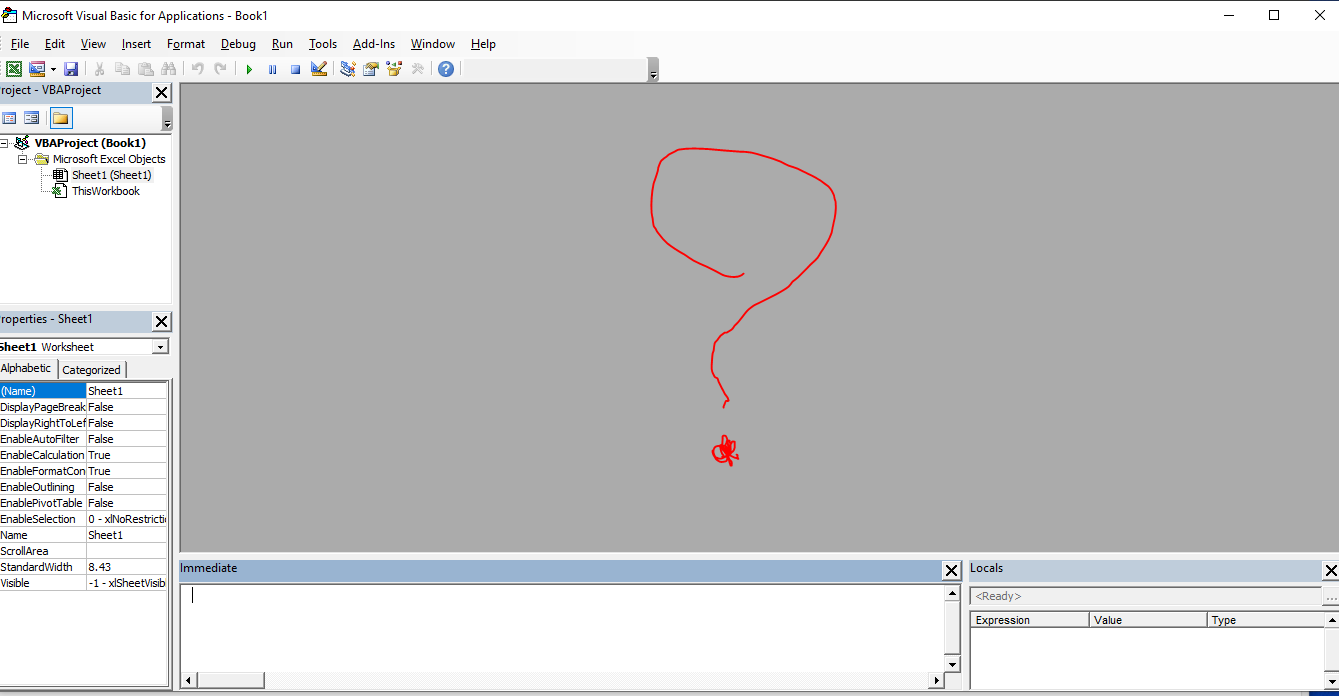Click the View Code icon in Project panel
The height and width of the screenshot is (696, 1339).
point(9,118)
